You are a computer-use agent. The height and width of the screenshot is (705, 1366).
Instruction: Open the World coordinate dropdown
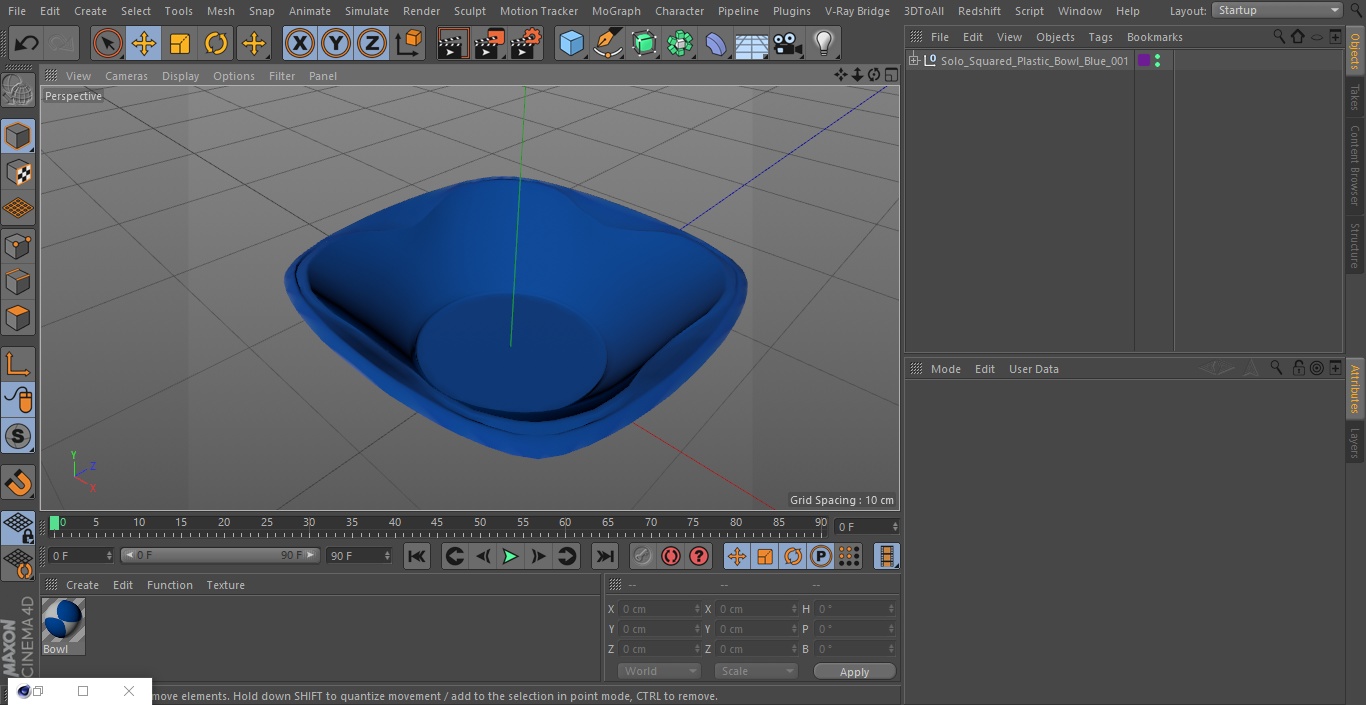(658, 671)
